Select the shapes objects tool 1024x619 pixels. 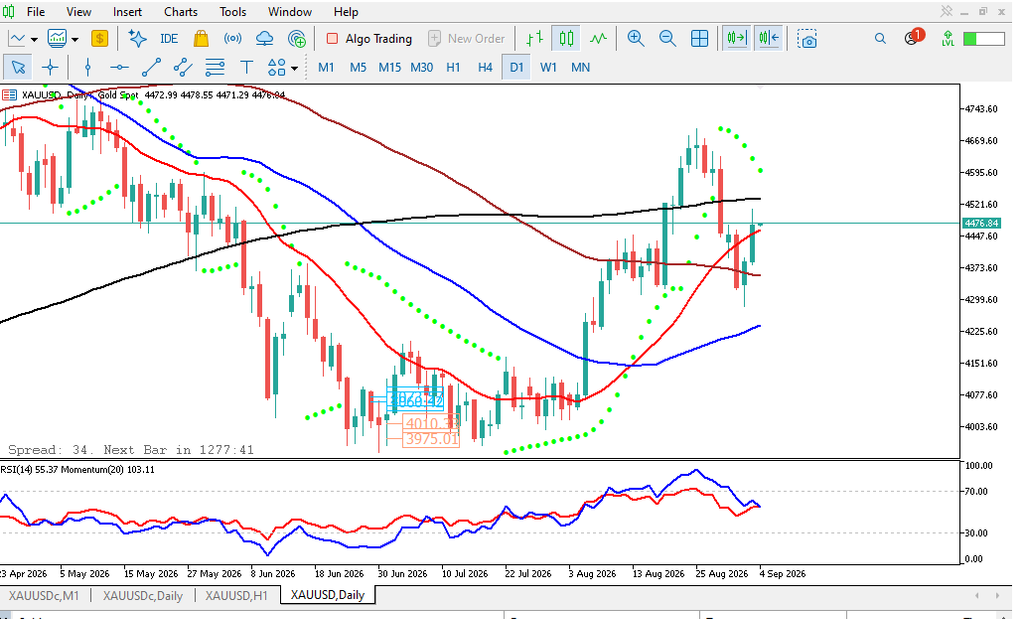tap(277, 67)
